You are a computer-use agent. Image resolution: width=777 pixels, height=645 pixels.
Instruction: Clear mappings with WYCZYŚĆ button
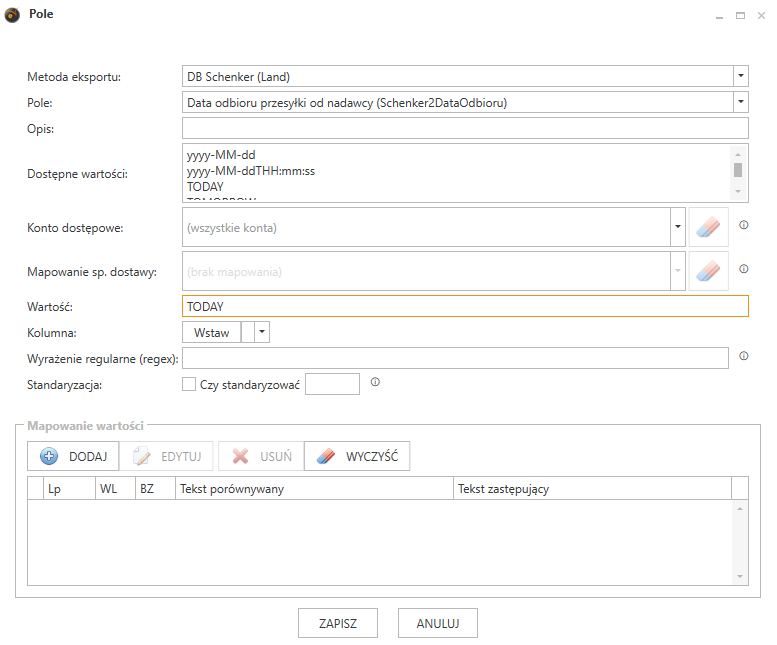click(357, 456)
